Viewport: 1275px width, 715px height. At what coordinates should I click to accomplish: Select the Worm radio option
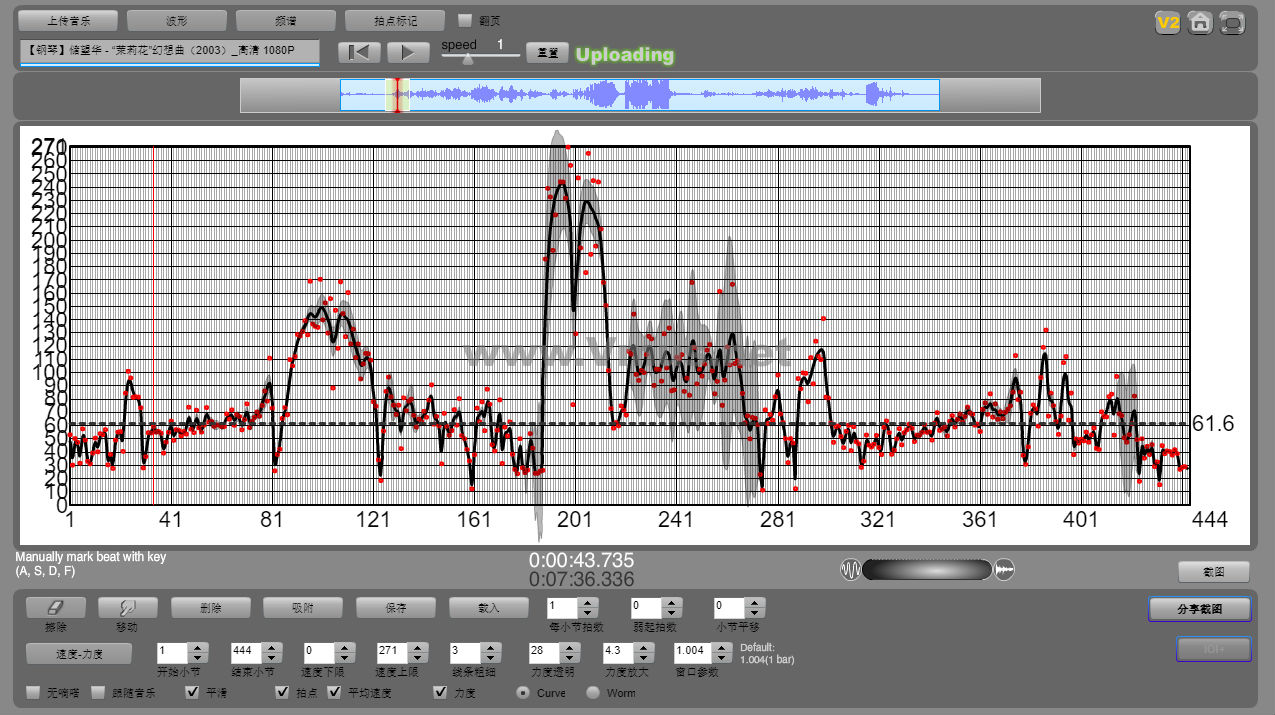pyautogui.click(x=593, y=692)
